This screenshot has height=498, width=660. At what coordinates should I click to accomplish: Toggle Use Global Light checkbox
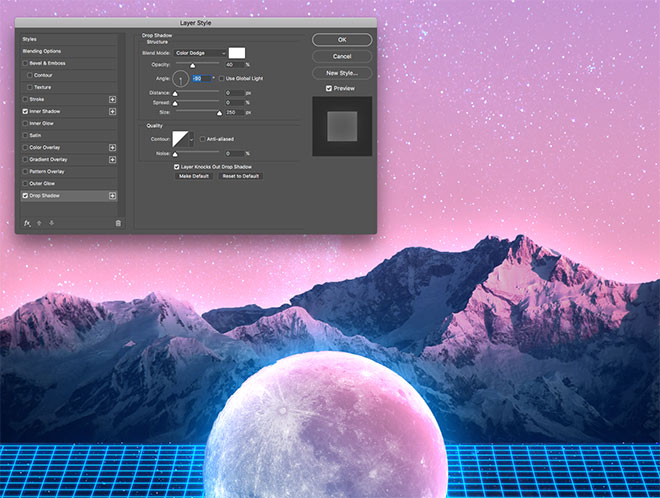221,79
